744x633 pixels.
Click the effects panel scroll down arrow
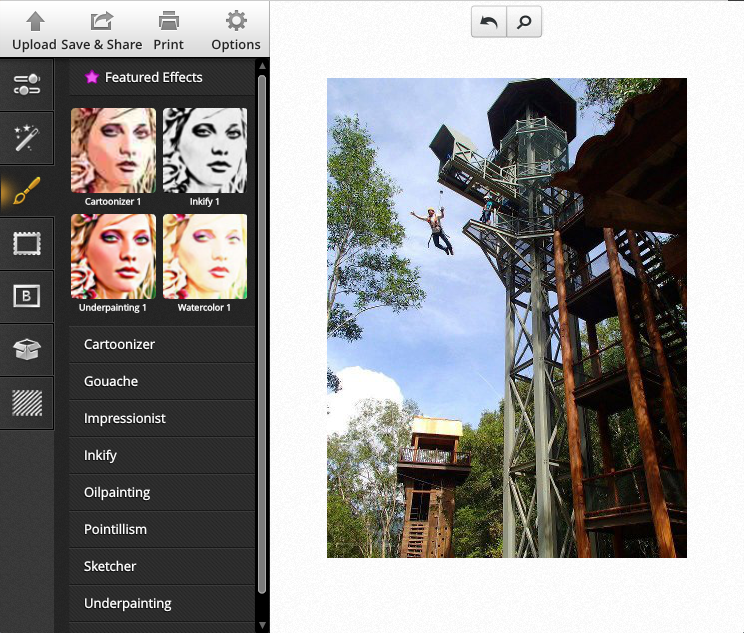tap(262, 625)
